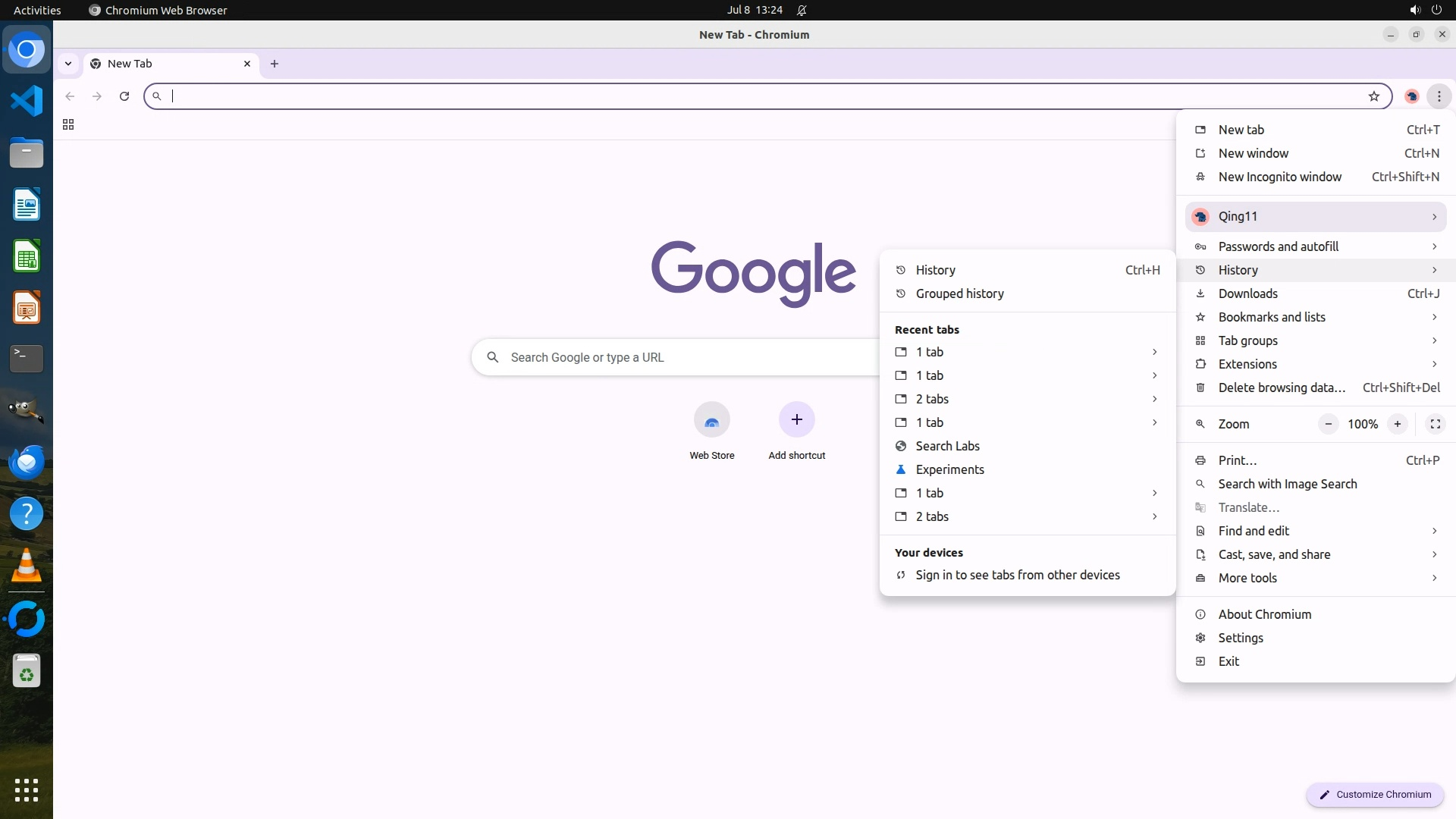The width and height of the screenshot is (1456, 819).
Task: Select Grouped history in the submenu
Action: tap(959, 293)
